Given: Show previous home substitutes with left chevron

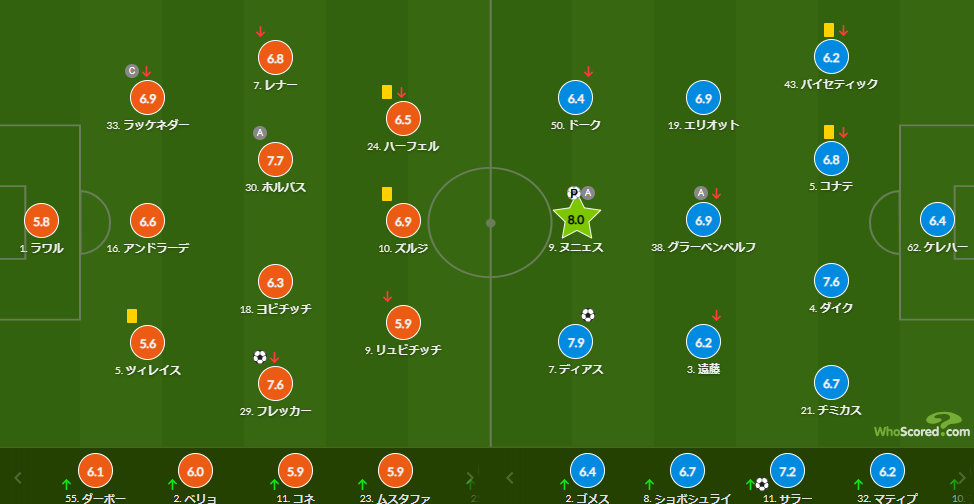Looking at the screenshot, I should click(x=18, y=477).
